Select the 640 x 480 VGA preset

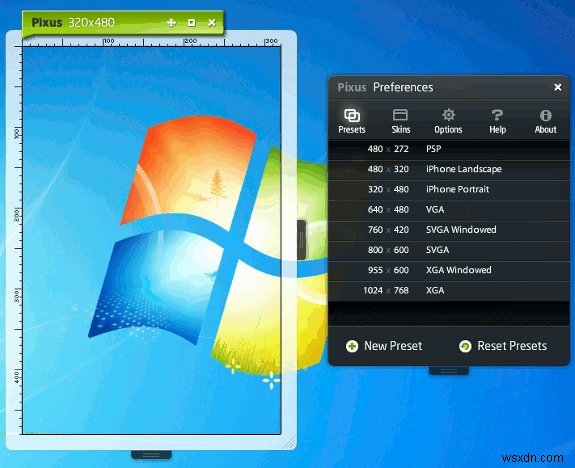point(449,209)
